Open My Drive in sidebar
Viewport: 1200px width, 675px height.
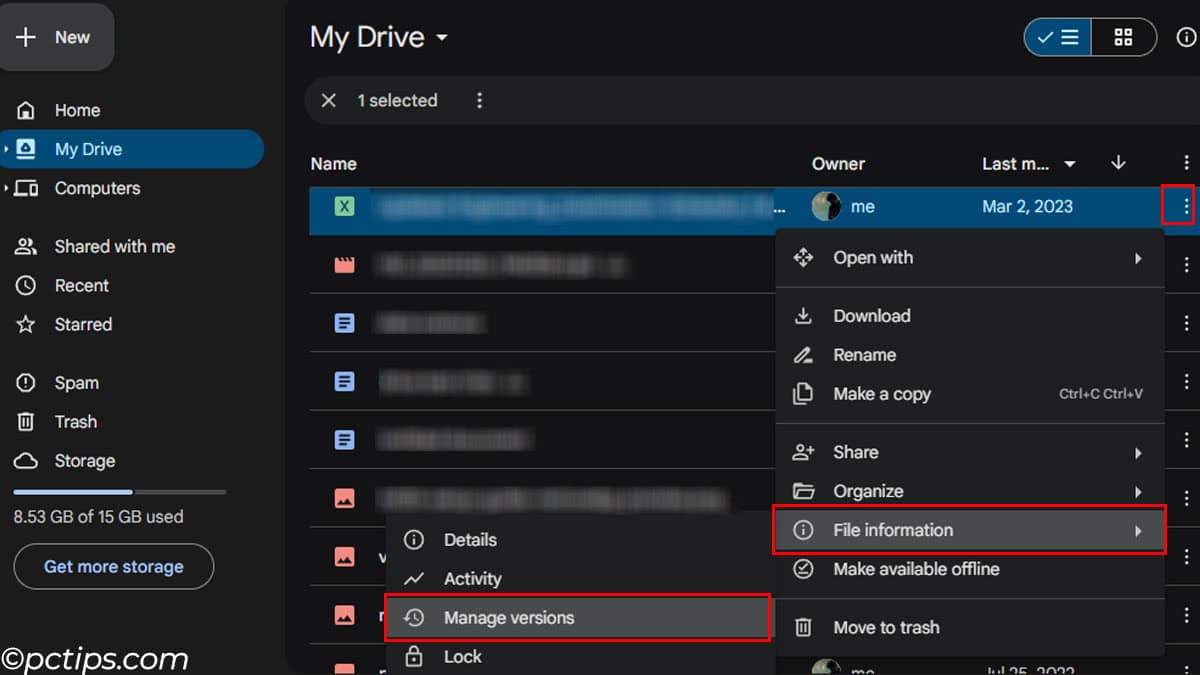click(132, 149)
